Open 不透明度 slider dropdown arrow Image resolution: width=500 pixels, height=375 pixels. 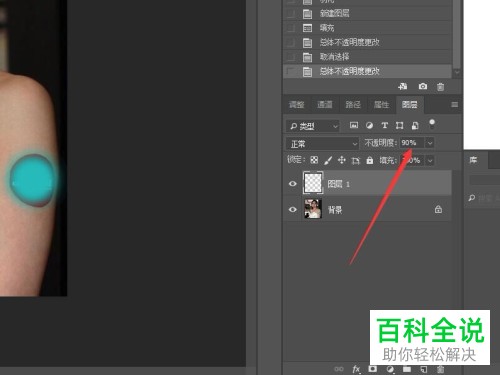point(430,143)
